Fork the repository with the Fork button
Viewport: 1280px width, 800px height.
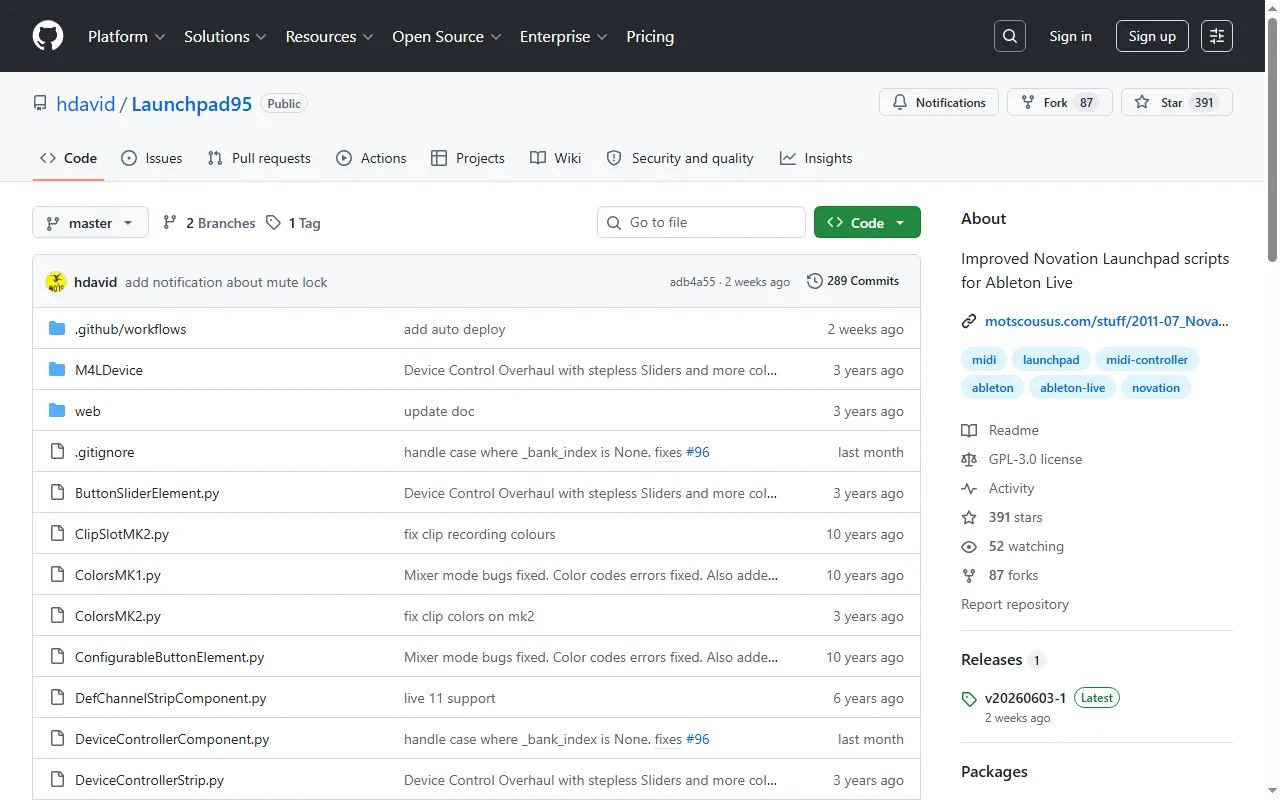[x=1060, y=102]
